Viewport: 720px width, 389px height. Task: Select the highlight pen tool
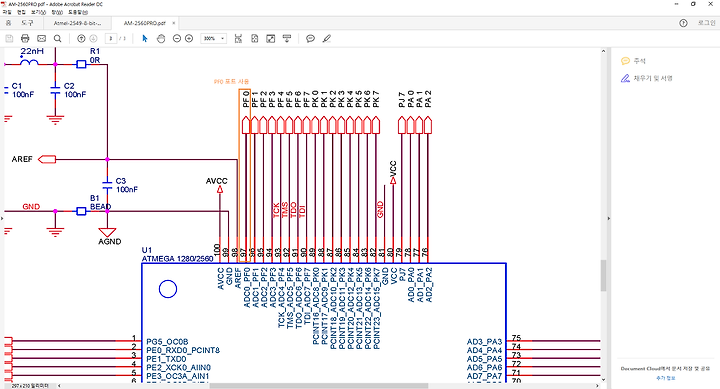pyautogui.click(x=326, y=39)
